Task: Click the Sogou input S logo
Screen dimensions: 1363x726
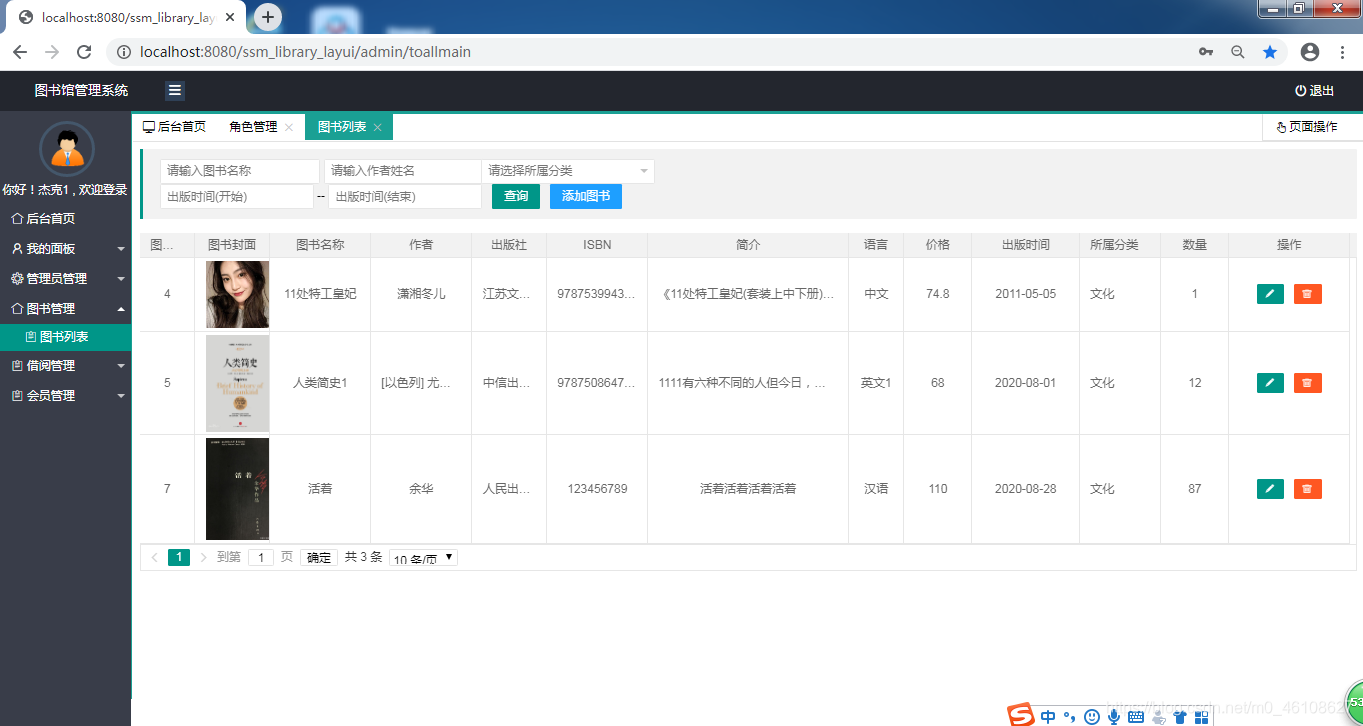Action: [1020, 715]
